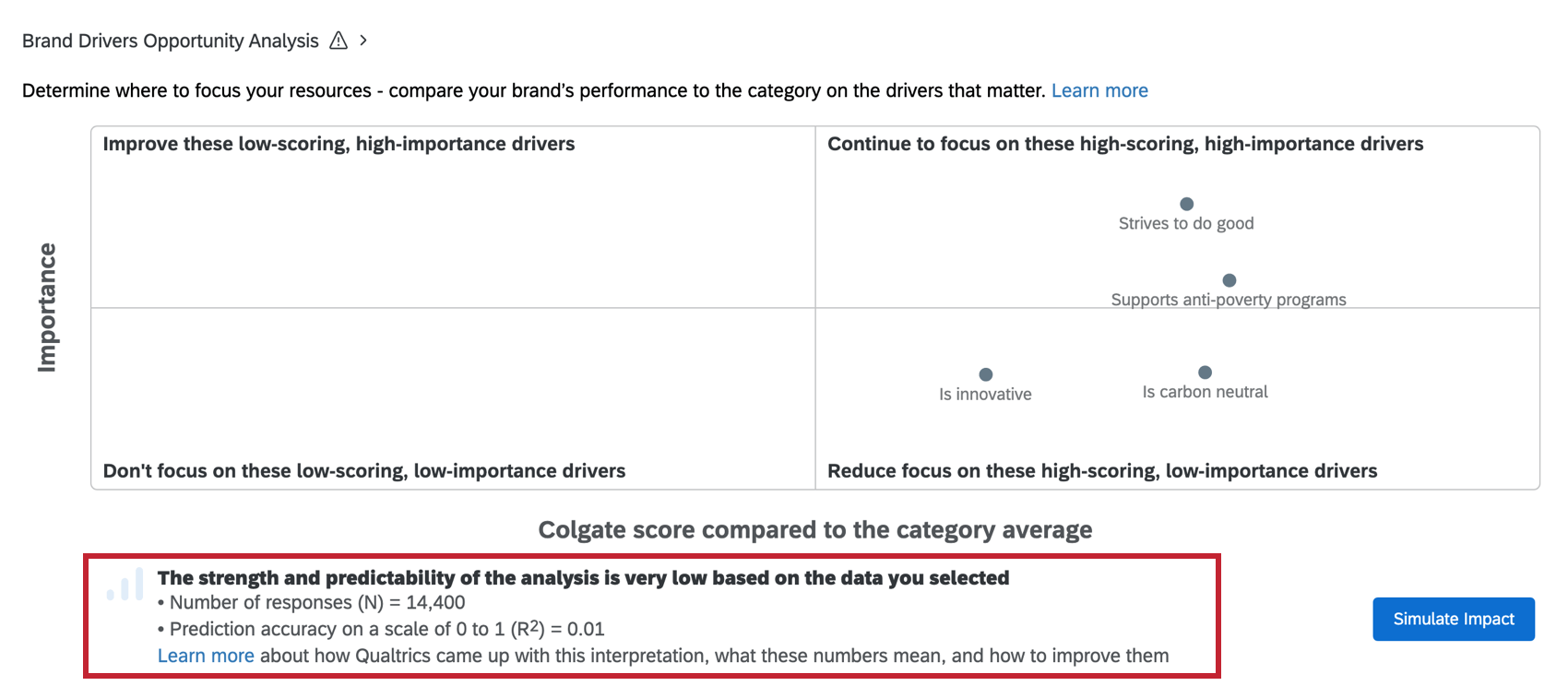
Task: Click the "Improve these low-scoring" quadrant header
Action: [x=339, y=144]
